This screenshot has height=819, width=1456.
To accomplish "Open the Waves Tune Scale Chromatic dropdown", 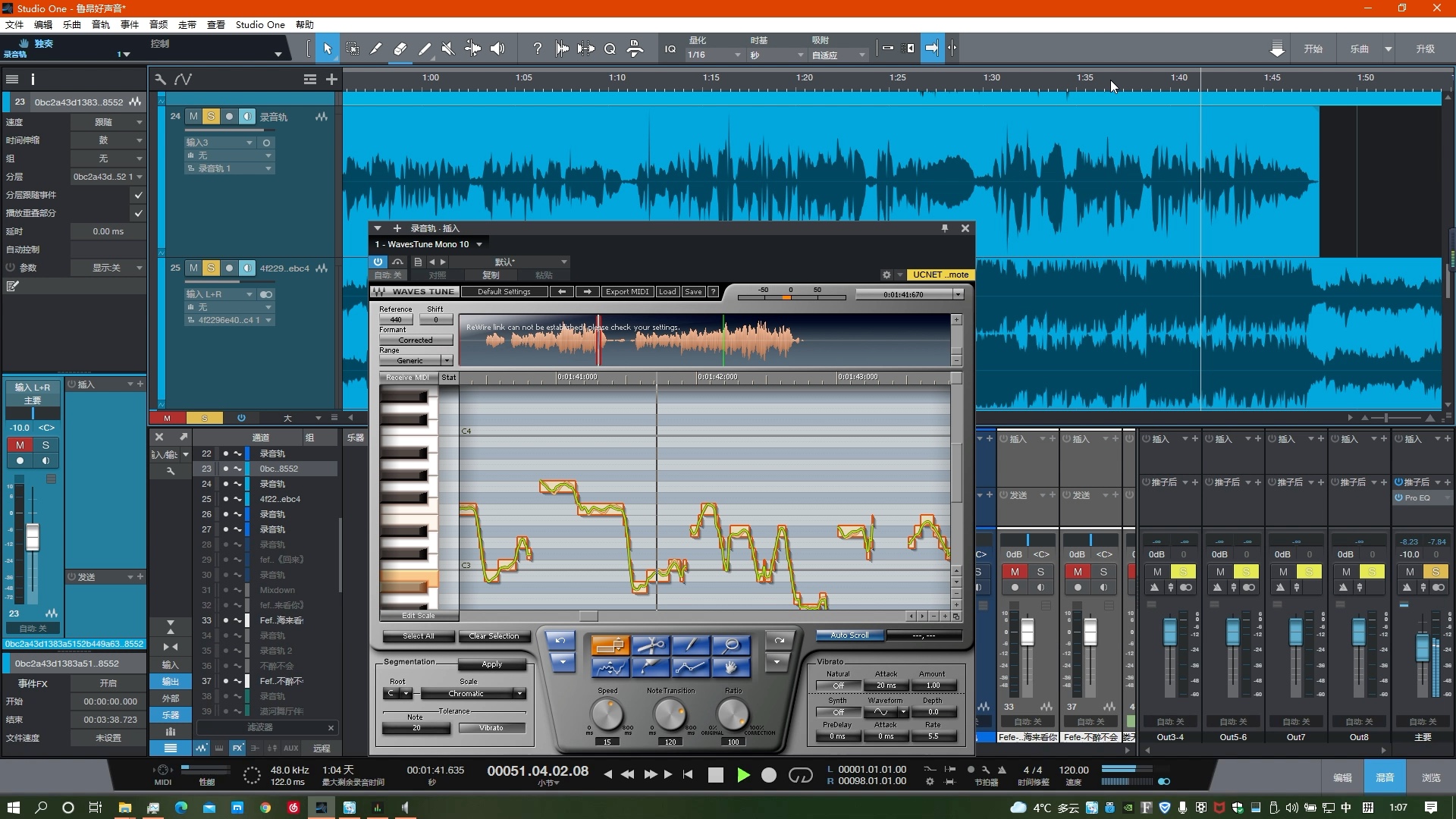I will point(473,694).
